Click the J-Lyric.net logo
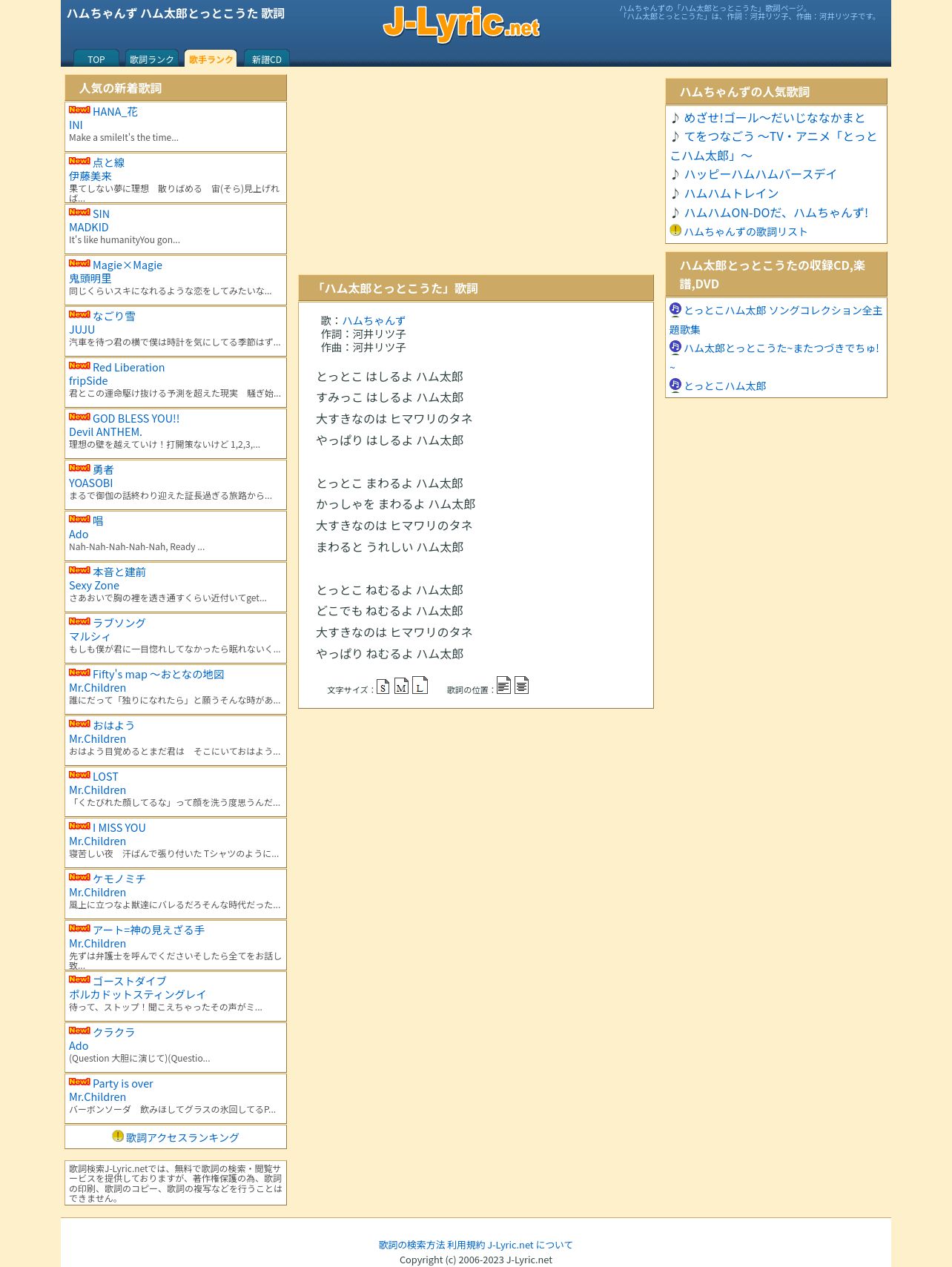 coord(461,24)
